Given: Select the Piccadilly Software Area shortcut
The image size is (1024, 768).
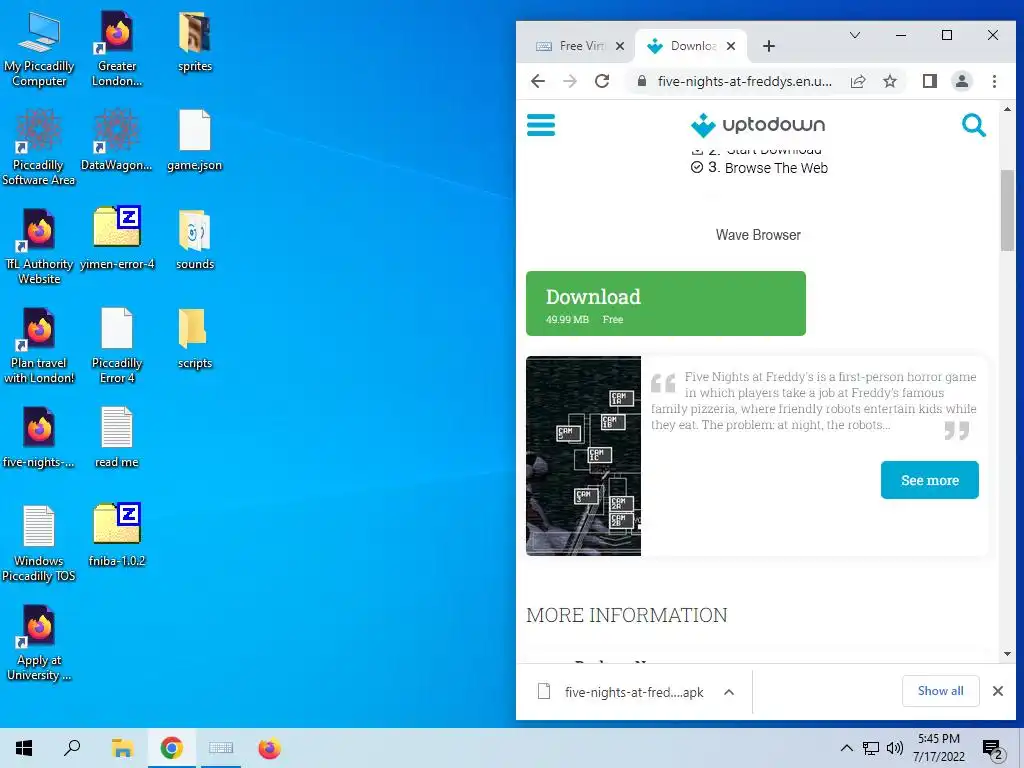Looking at the screenshot, I should [39, 148].
